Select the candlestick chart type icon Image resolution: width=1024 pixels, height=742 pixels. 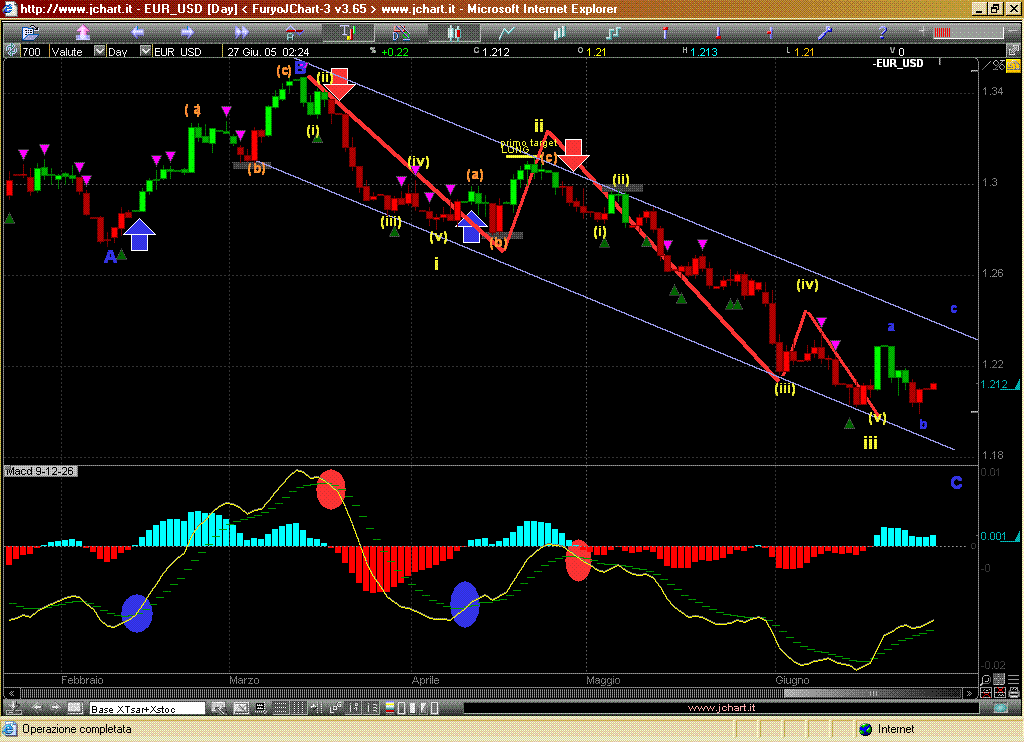pyautogui.click(x=453, y=32)
